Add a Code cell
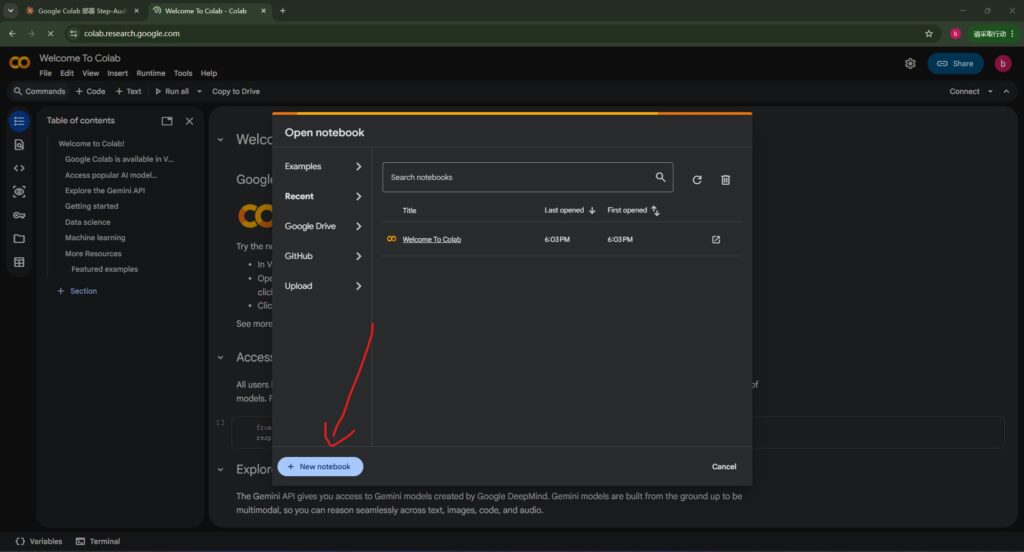 click(x=90, y=91)
